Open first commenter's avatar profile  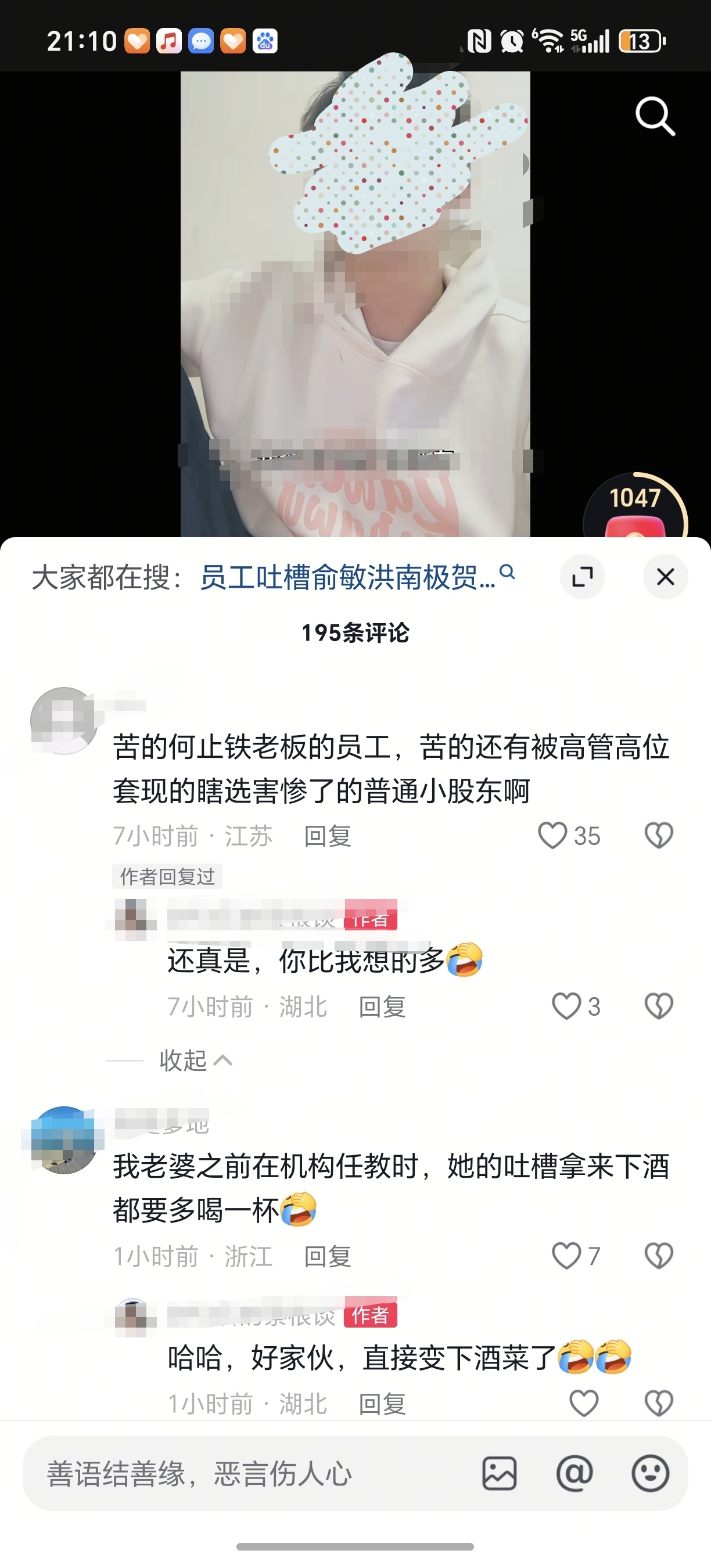(64, 721)
